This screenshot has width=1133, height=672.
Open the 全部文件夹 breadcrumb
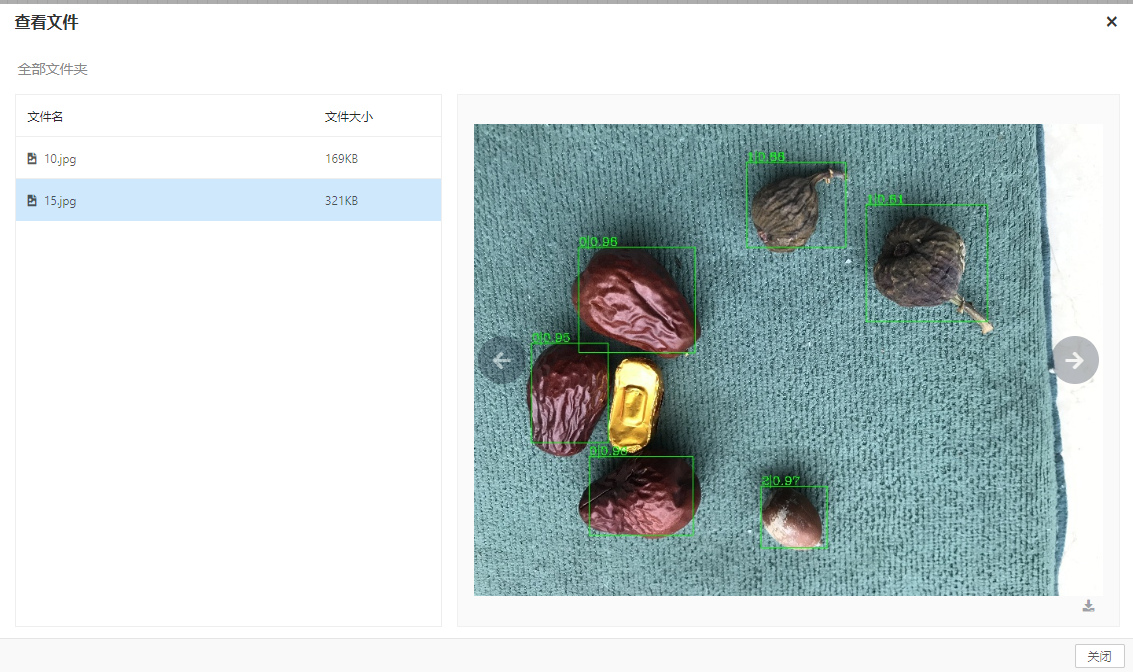coord(53,70)
